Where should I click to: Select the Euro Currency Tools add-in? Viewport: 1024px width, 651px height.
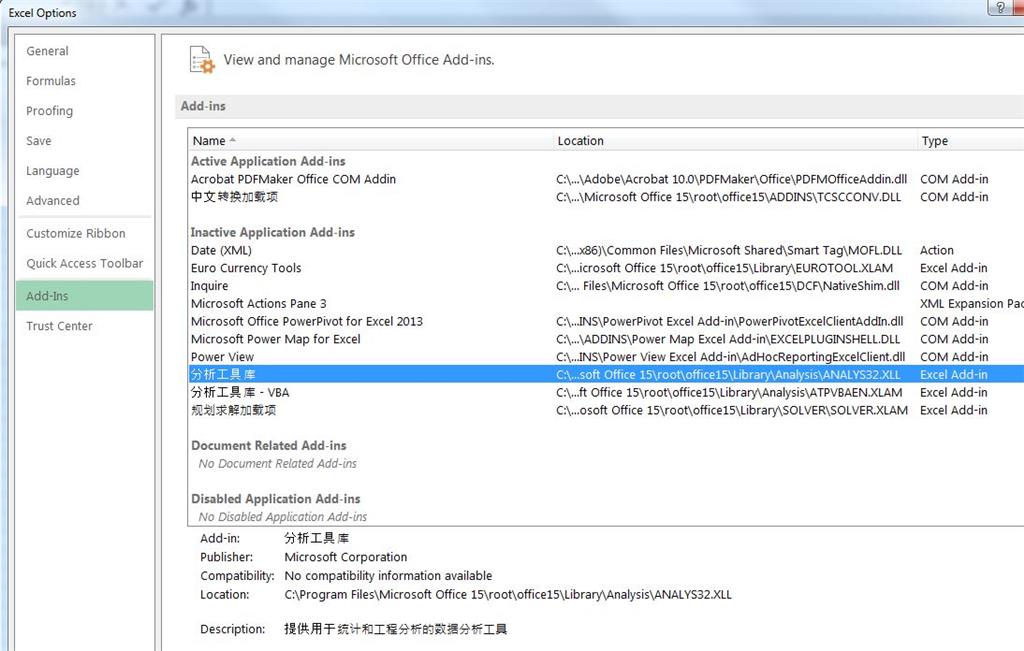606,268
